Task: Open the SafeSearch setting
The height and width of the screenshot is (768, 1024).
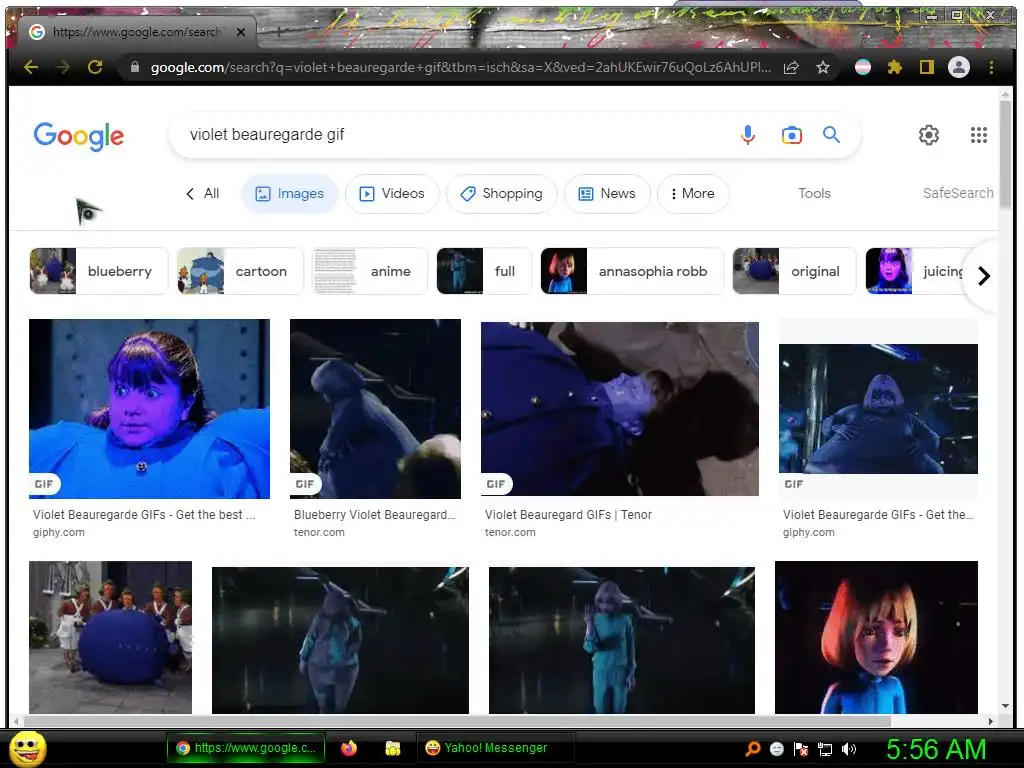Action: click(x=957, y=193)
